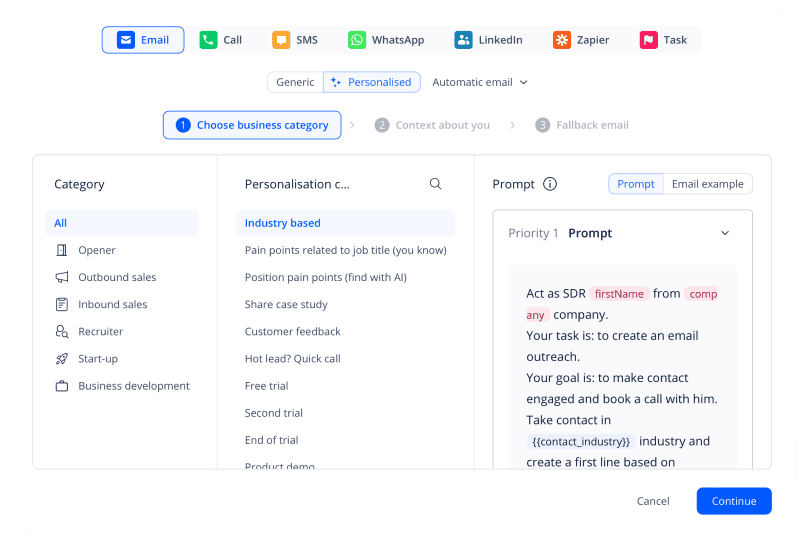Select the Recruiter category
The image size is (808, 544).
click(100, 332)
